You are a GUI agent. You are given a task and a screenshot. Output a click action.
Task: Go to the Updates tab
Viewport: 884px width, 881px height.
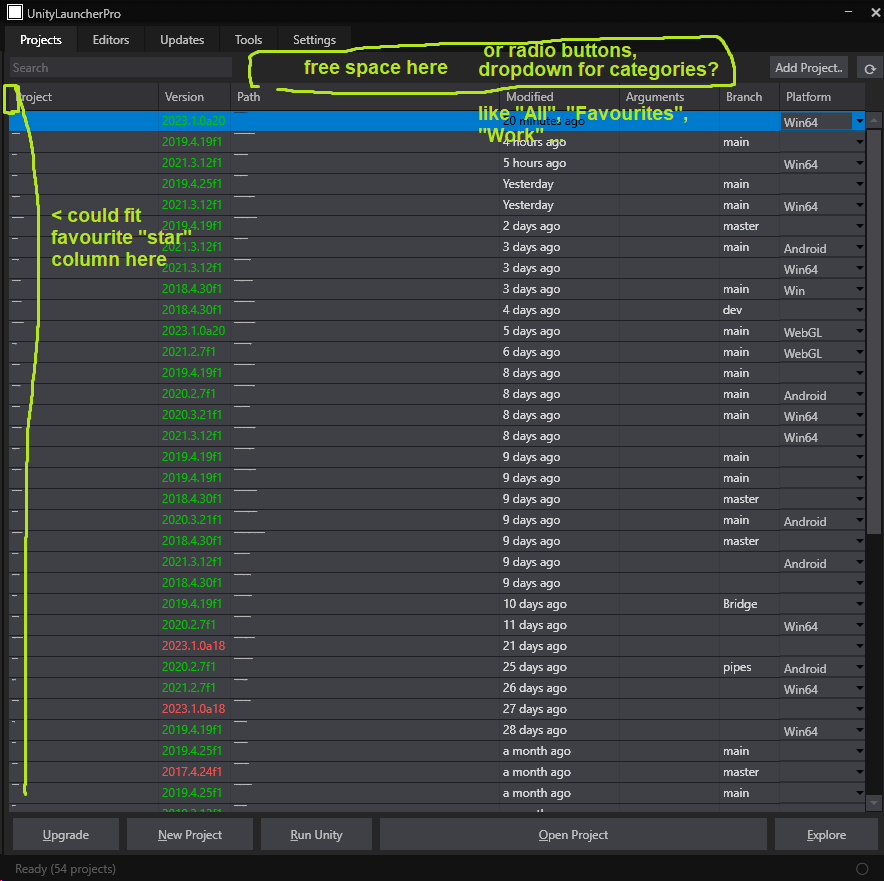(182, 39)
